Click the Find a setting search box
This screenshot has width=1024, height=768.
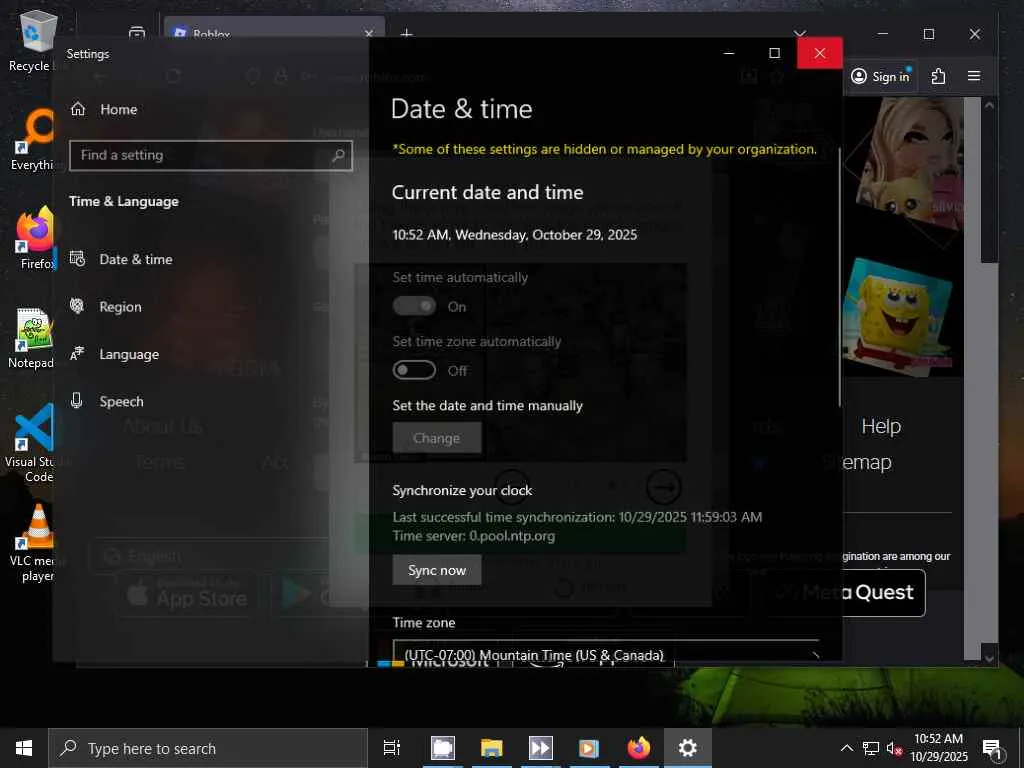click(210, 155)
